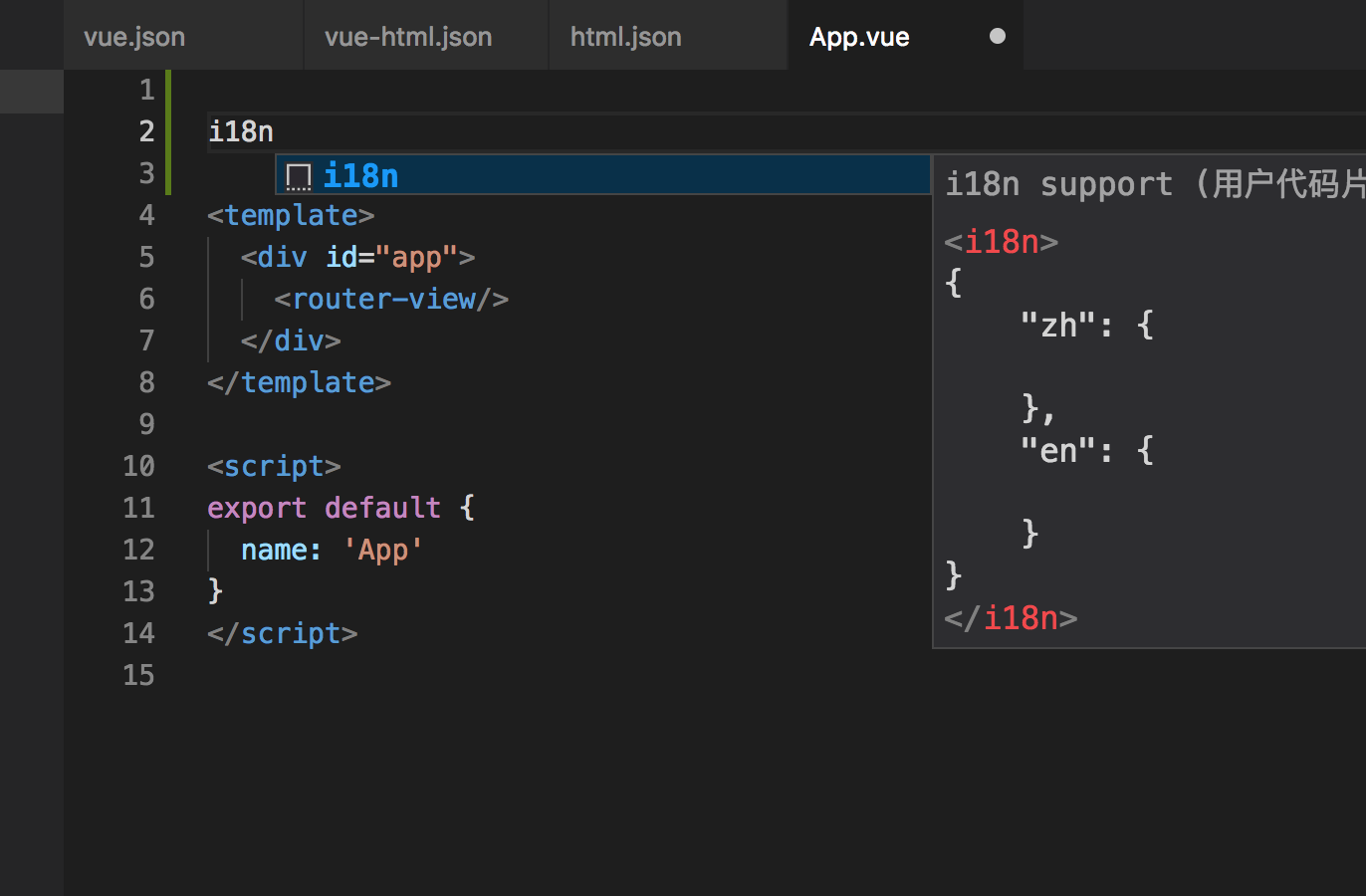Click the closing template tag
The height and width of the screenshot is (896, 1366).
pos(299,382)
